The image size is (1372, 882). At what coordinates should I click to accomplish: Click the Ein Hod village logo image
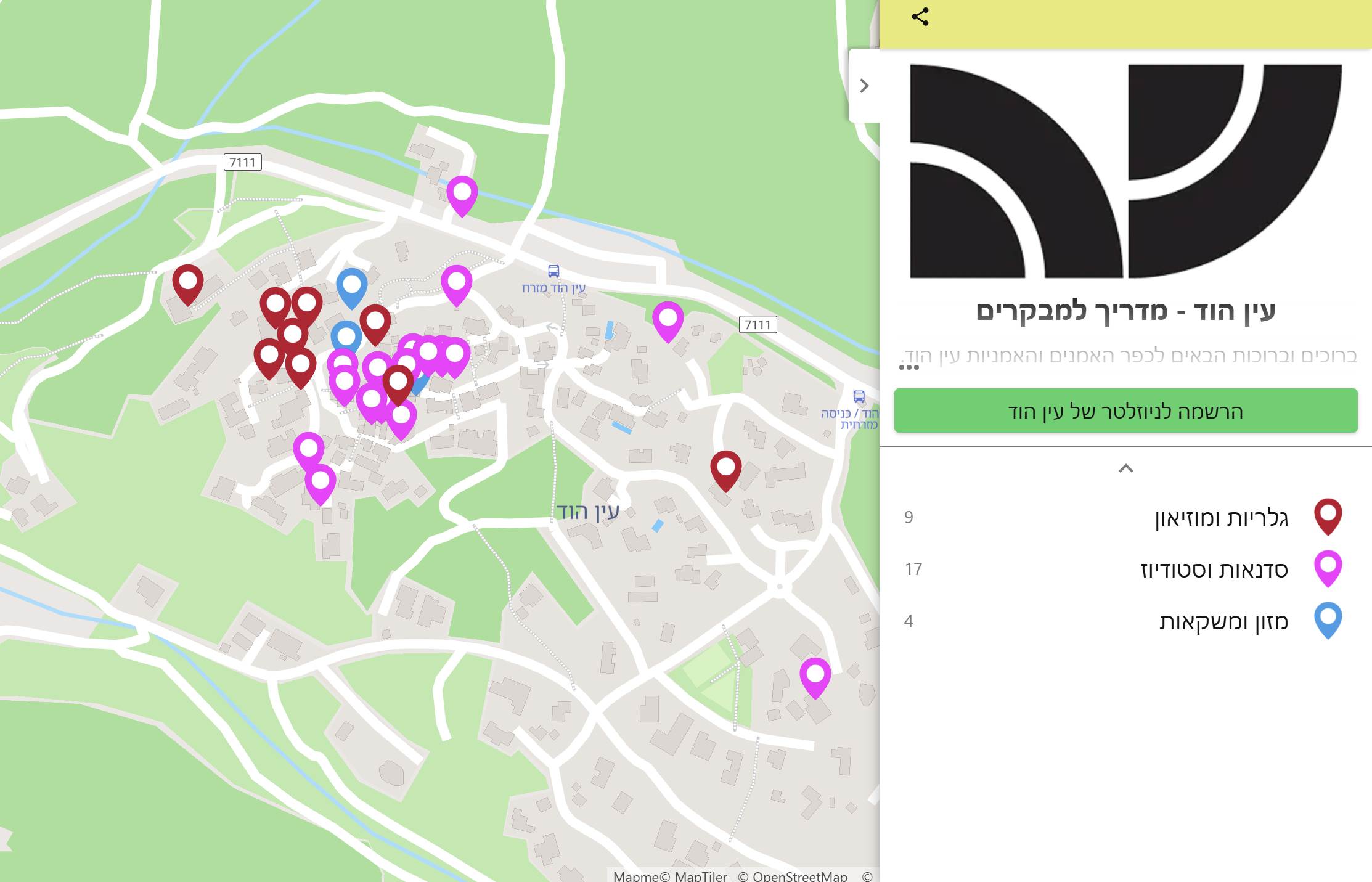click(x=1125, y=171)
